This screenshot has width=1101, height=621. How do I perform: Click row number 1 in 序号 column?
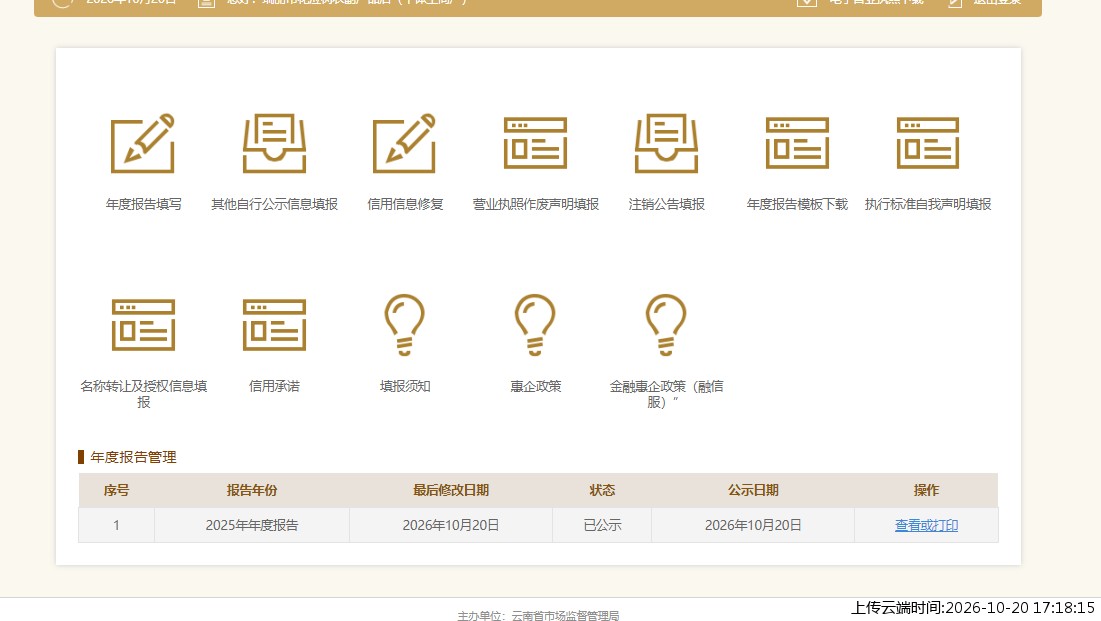[x=117, y=525]
